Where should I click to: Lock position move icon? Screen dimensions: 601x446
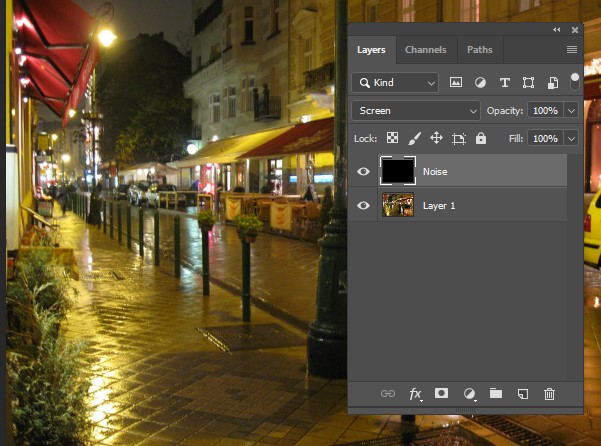click(436, 138)
